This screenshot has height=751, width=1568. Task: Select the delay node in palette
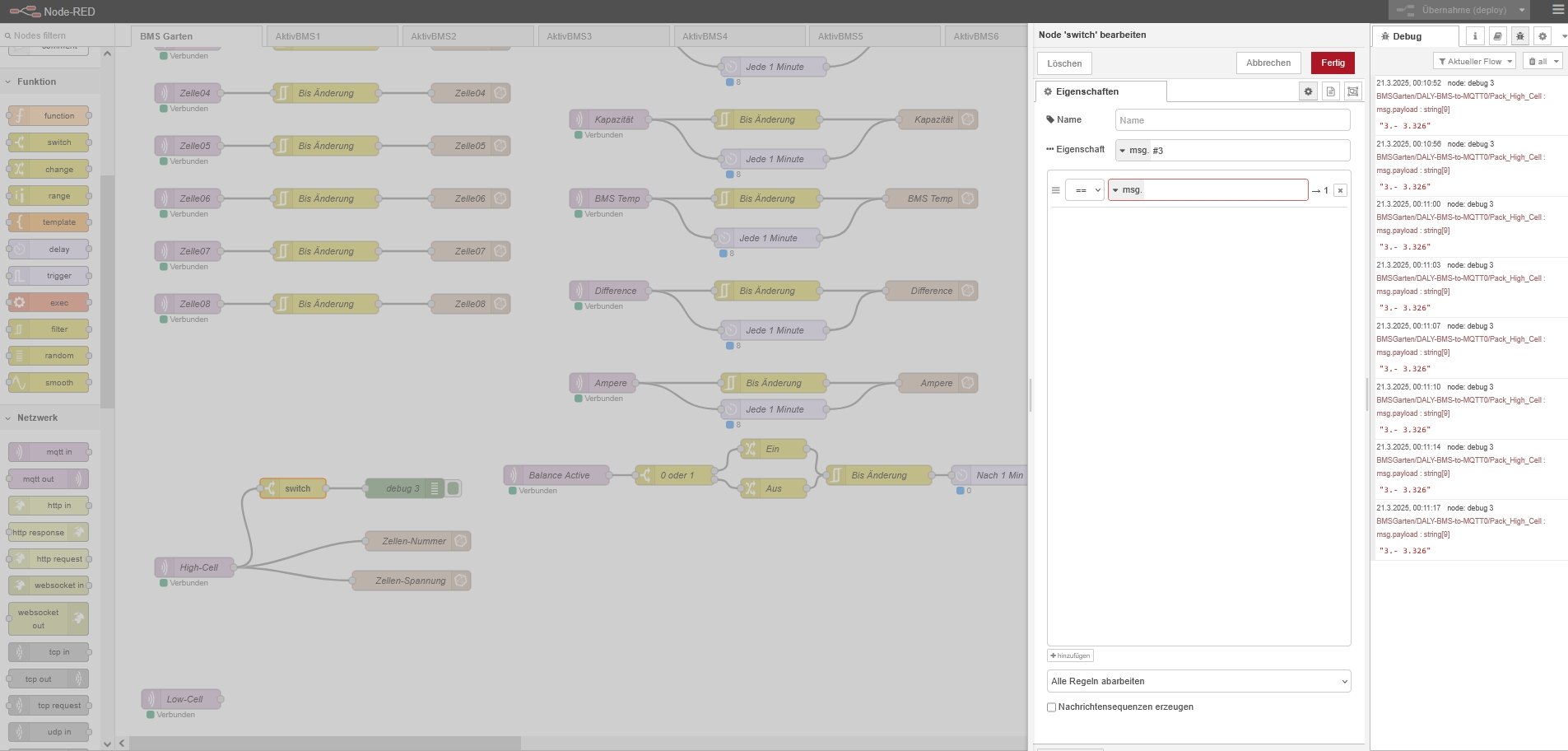49,250
